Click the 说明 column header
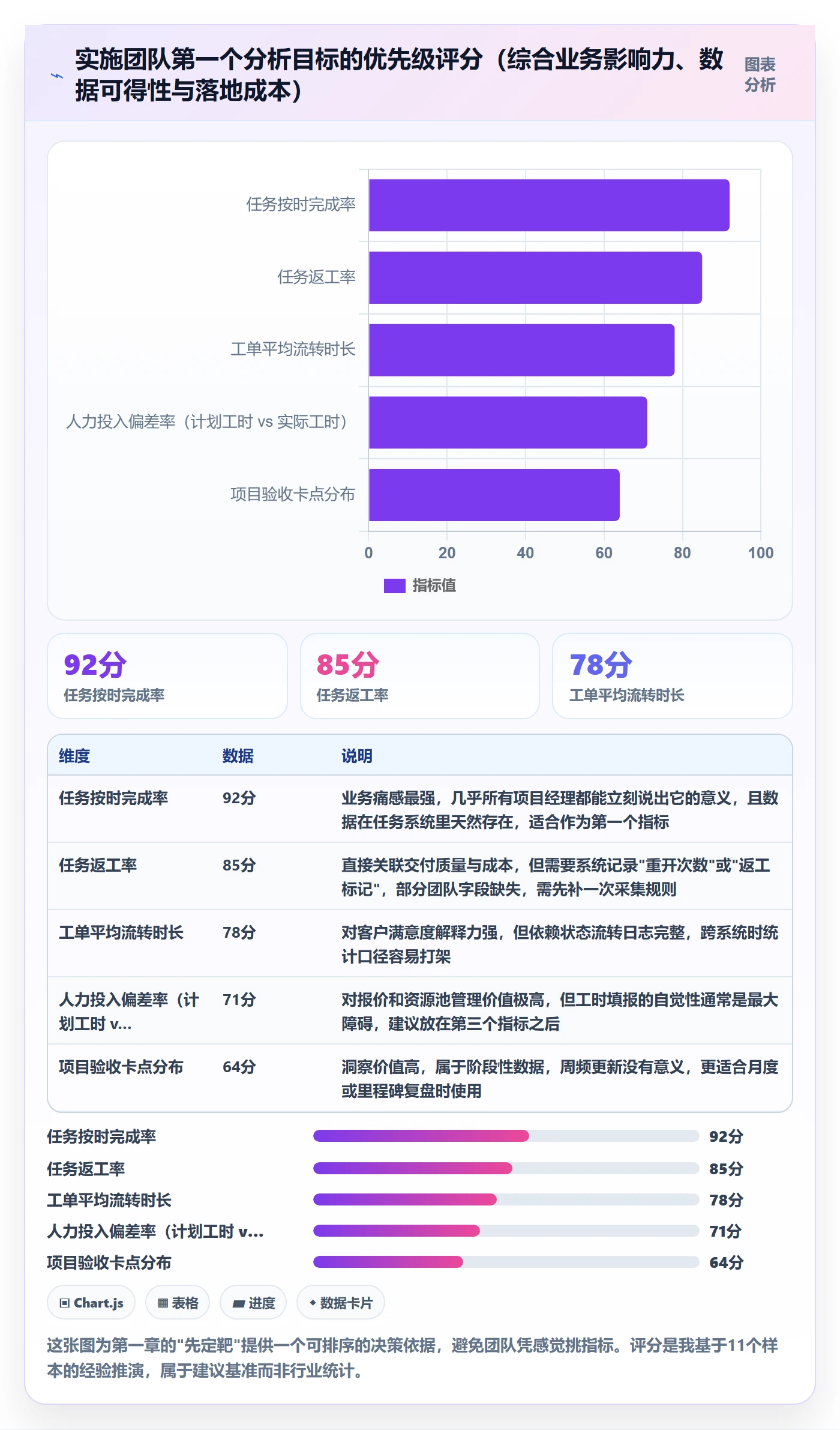The height and width of the screenshot is (1430, 840). (357, 756)
